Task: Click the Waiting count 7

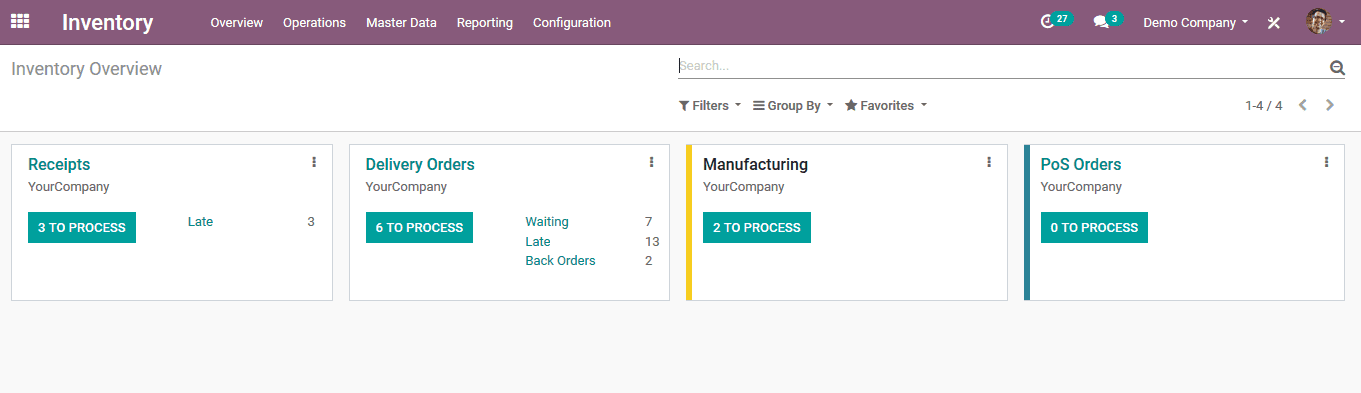Action: click(x=648, y=222)
